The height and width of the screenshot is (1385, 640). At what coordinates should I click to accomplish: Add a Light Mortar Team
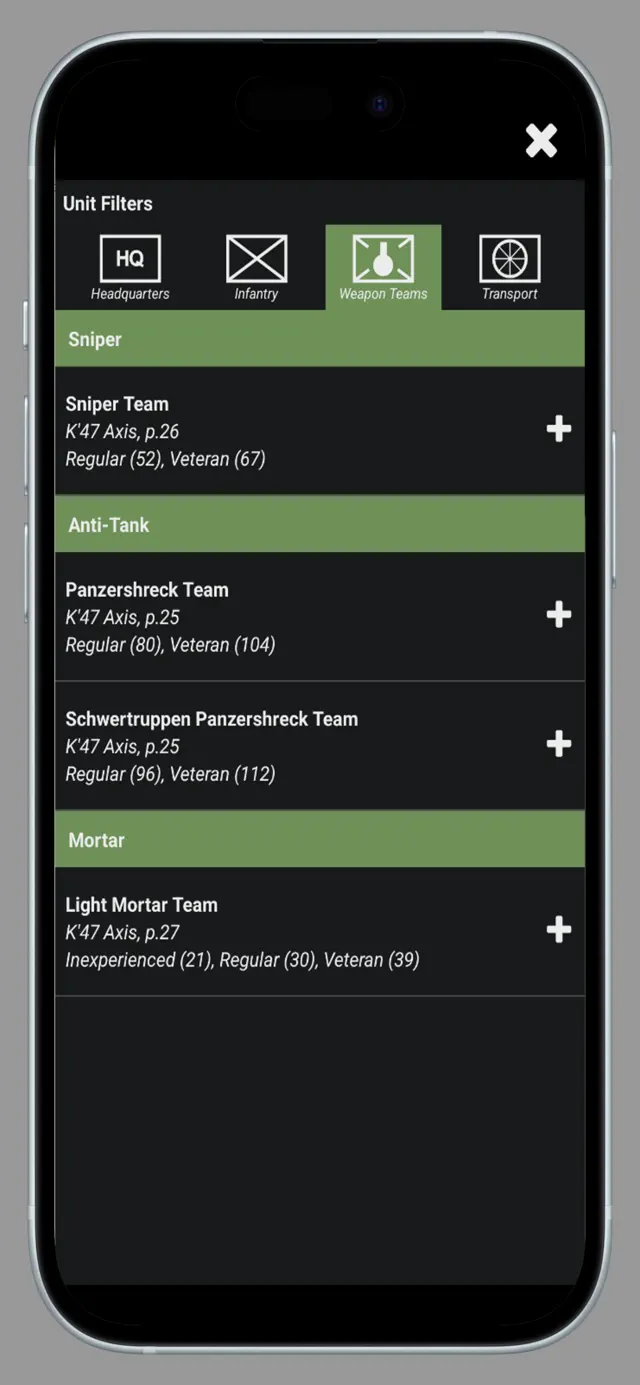pos(559,930)
